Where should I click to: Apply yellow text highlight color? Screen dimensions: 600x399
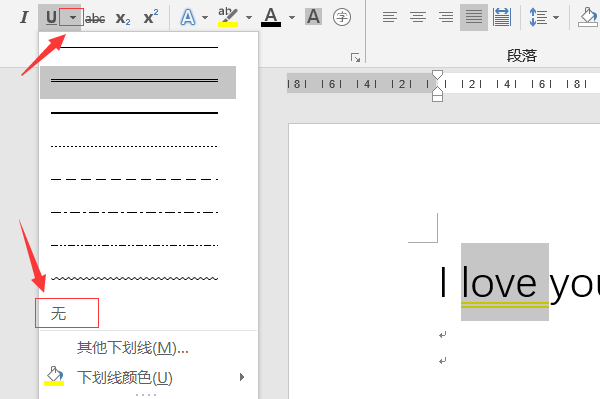(228, 17)
